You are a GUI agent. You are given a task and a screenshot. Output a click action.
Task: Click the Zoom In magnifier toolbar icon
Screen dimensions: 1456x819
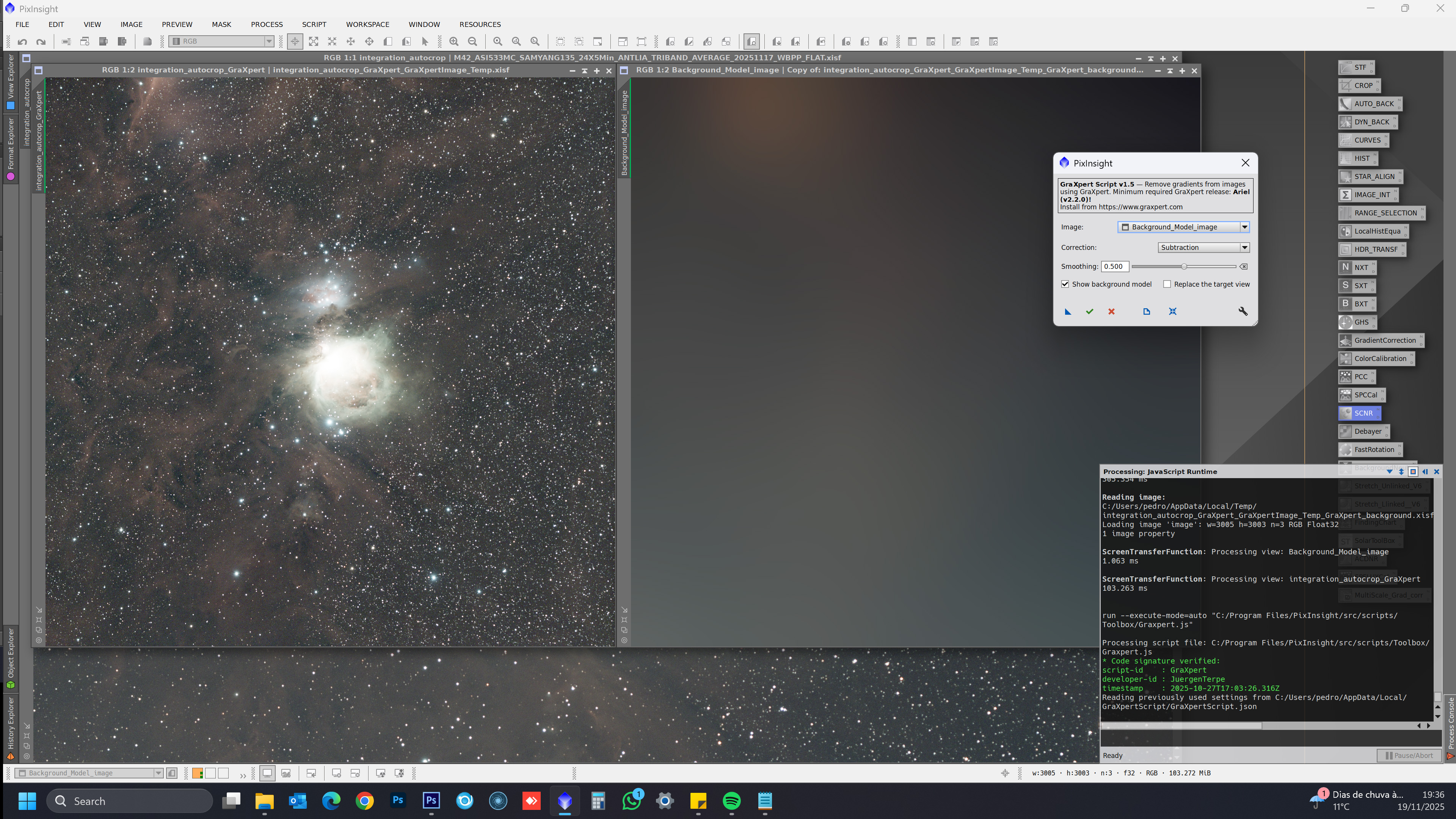coord(453,41)
